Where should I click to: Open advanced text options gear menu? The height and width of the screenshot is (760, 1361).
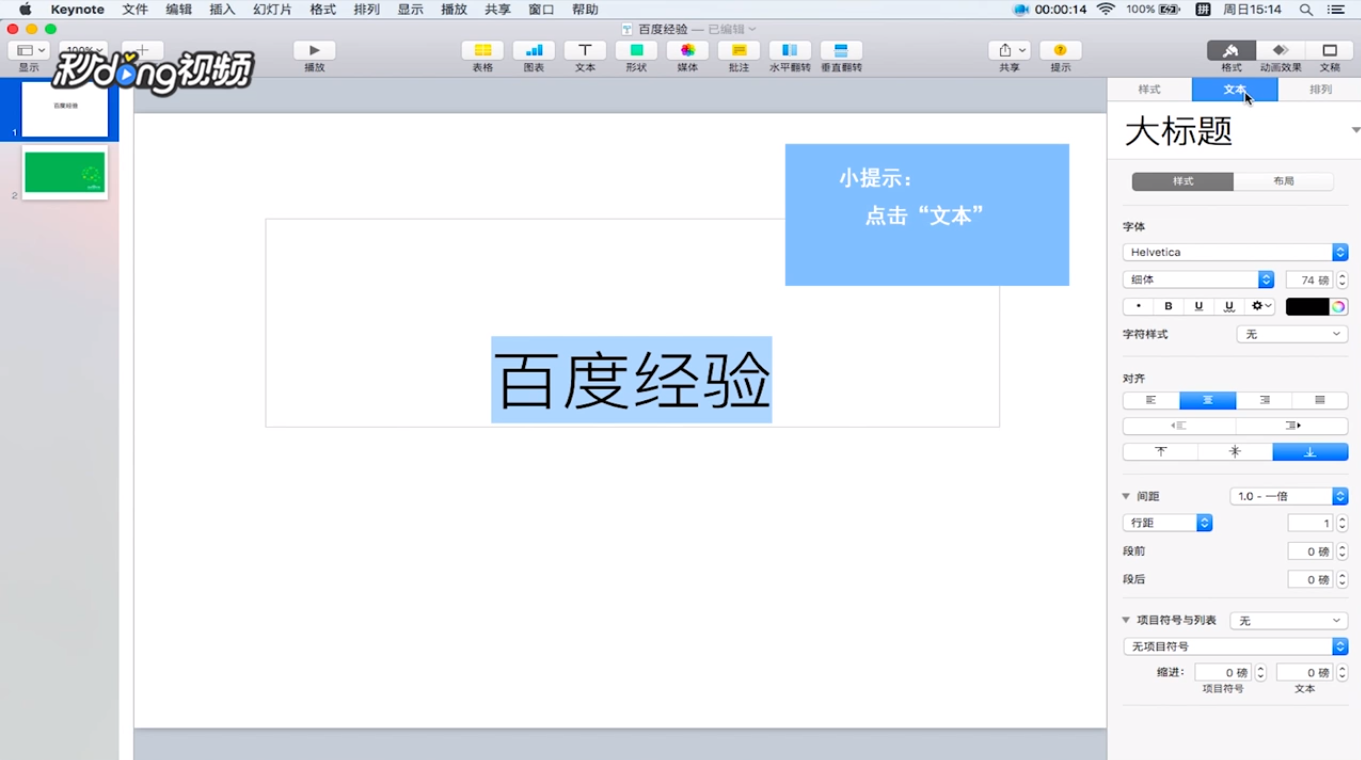(x=1262, y=306)
